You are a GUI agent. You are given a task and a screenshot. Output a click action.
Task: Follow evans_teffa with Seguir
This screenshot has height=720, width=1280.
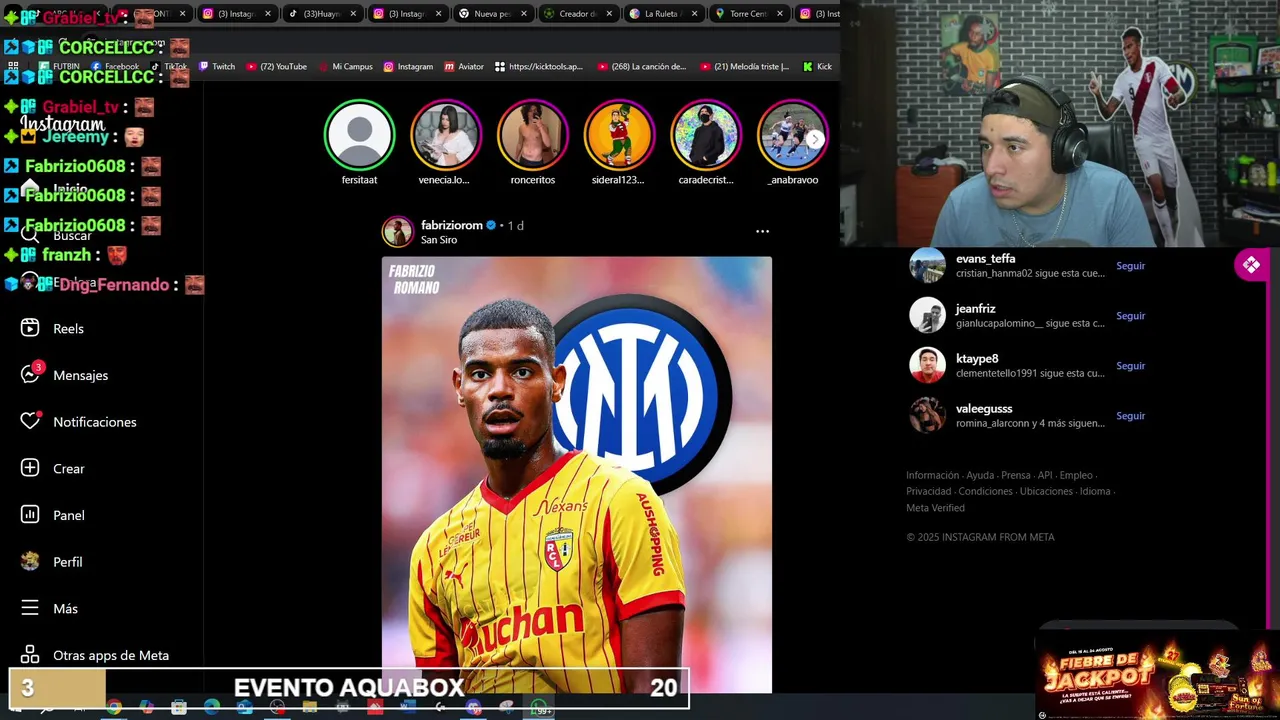pos(1130,266)
